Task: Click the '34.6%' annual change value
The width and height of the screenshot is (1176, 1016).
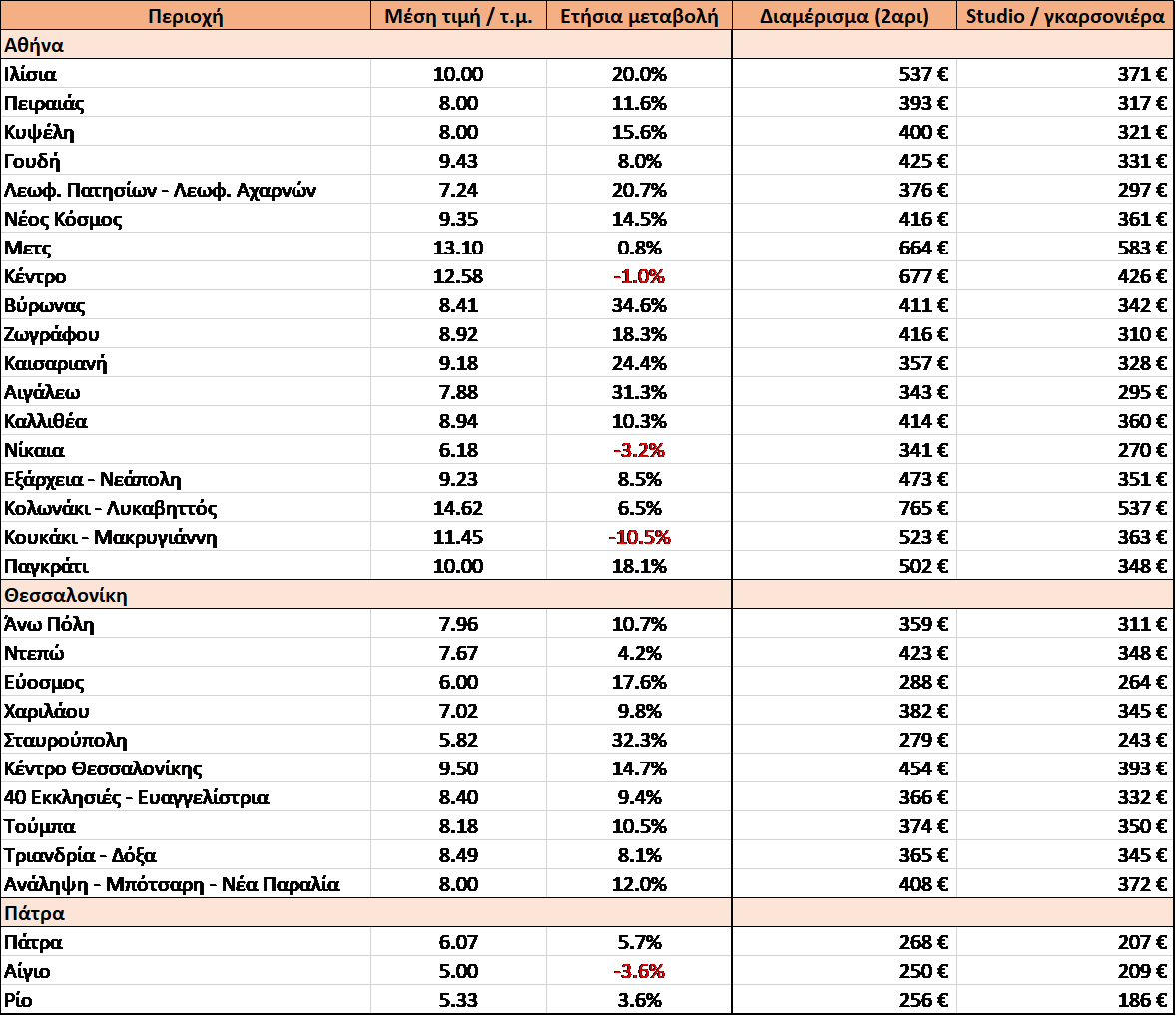Action: click(639, 306)
